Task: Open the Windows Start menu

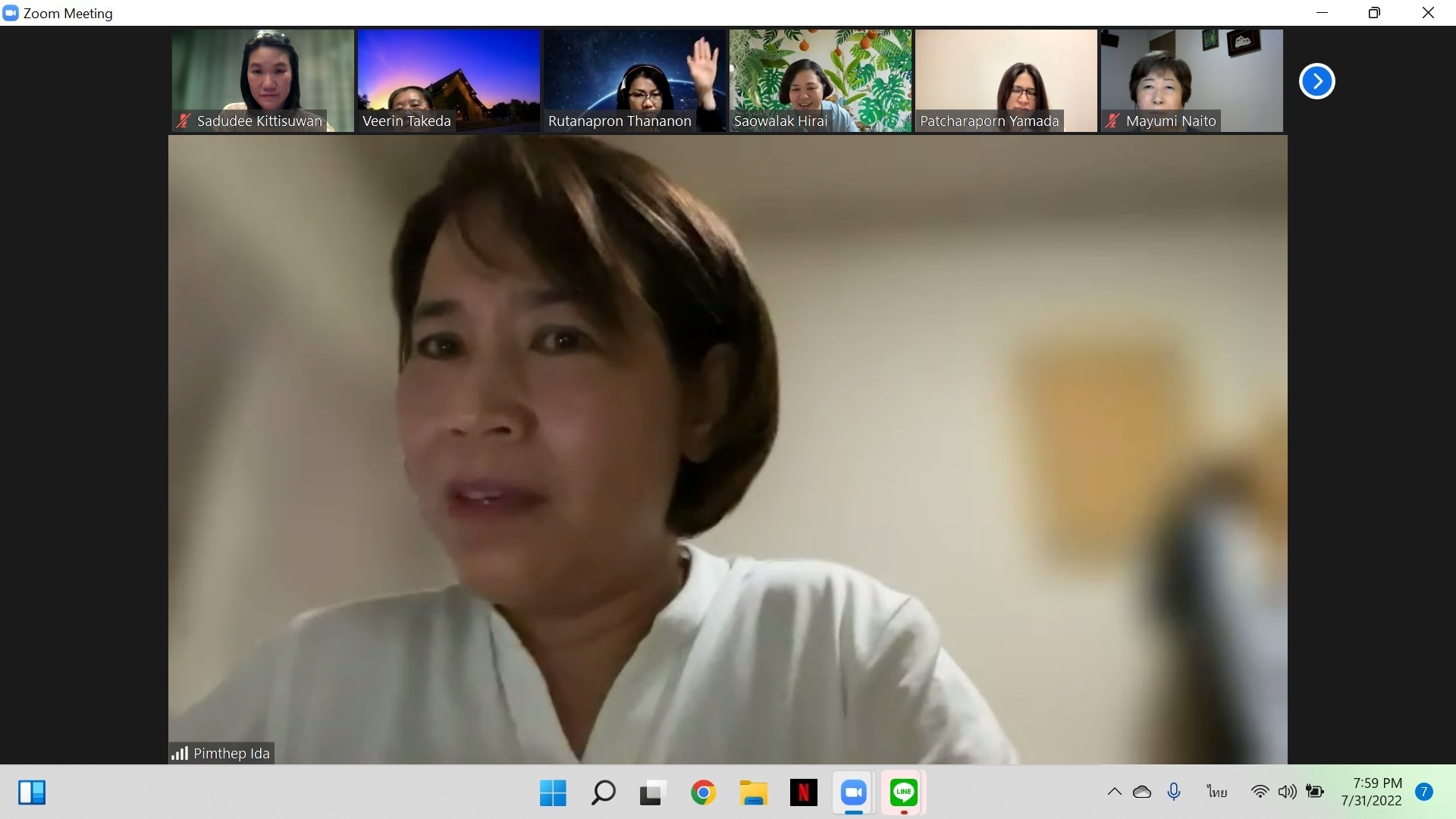Action: (553, 793)
